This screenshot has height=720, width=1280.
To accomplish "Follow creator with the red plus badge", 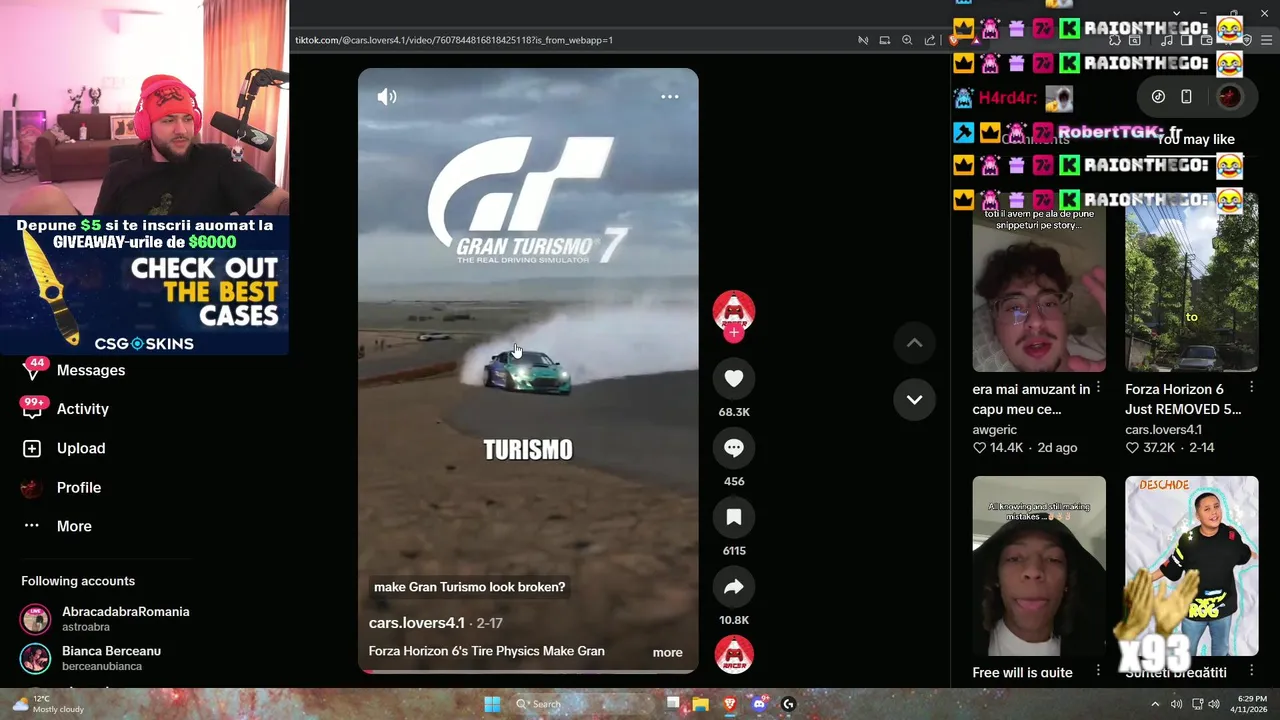I will pyautogui.click(x=734, y=333).
